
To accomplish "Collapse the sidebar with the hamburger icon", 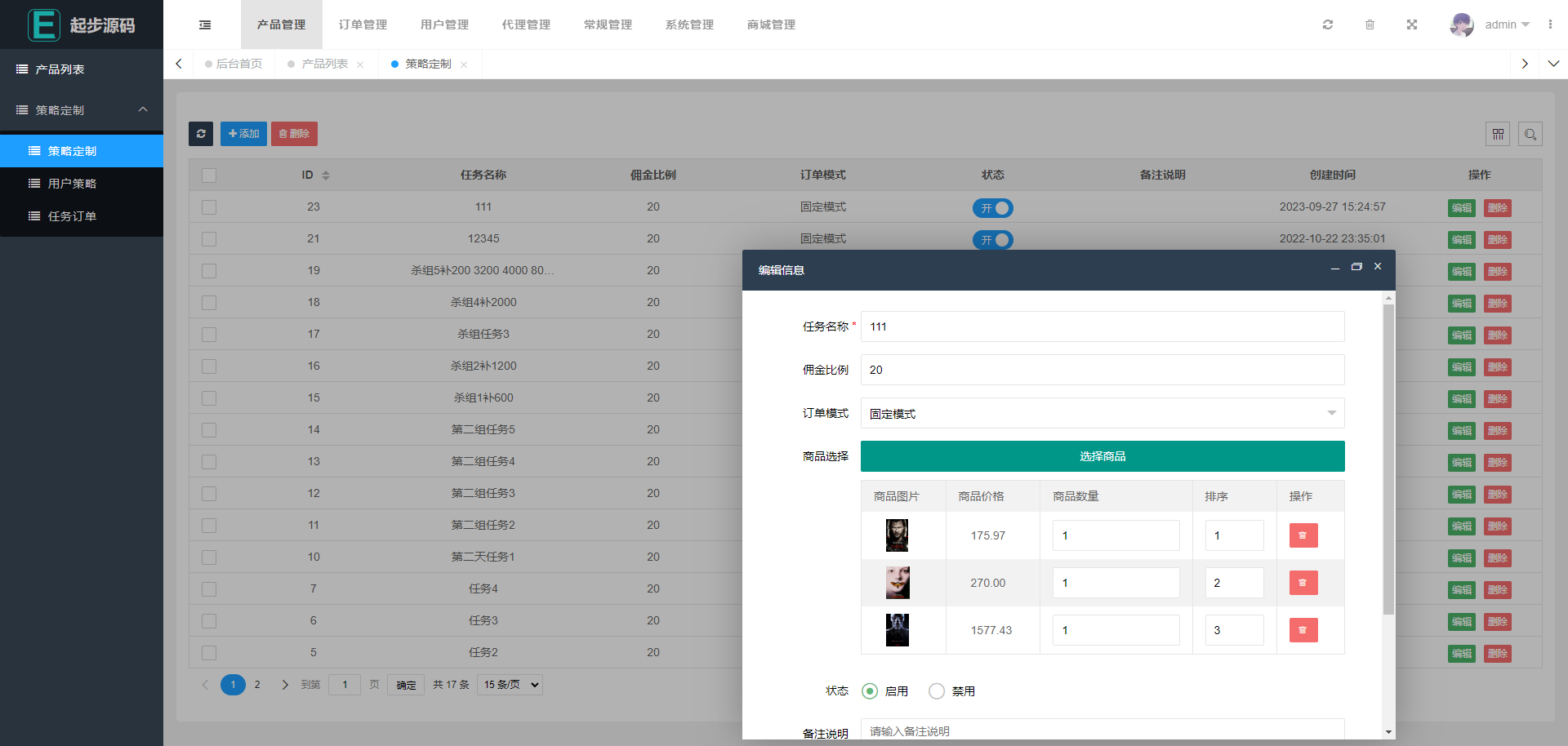I will [205, 24].
